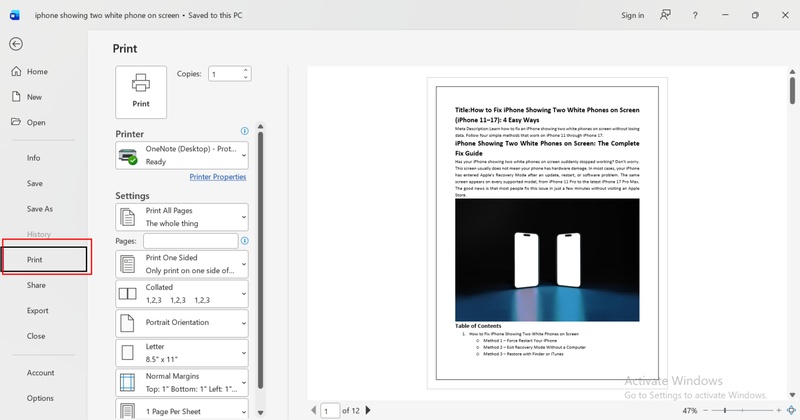The height and width of the screenshot is (420, 800).
Task: Click the preview pane scroll-down arrow
Action: (792, 395)
